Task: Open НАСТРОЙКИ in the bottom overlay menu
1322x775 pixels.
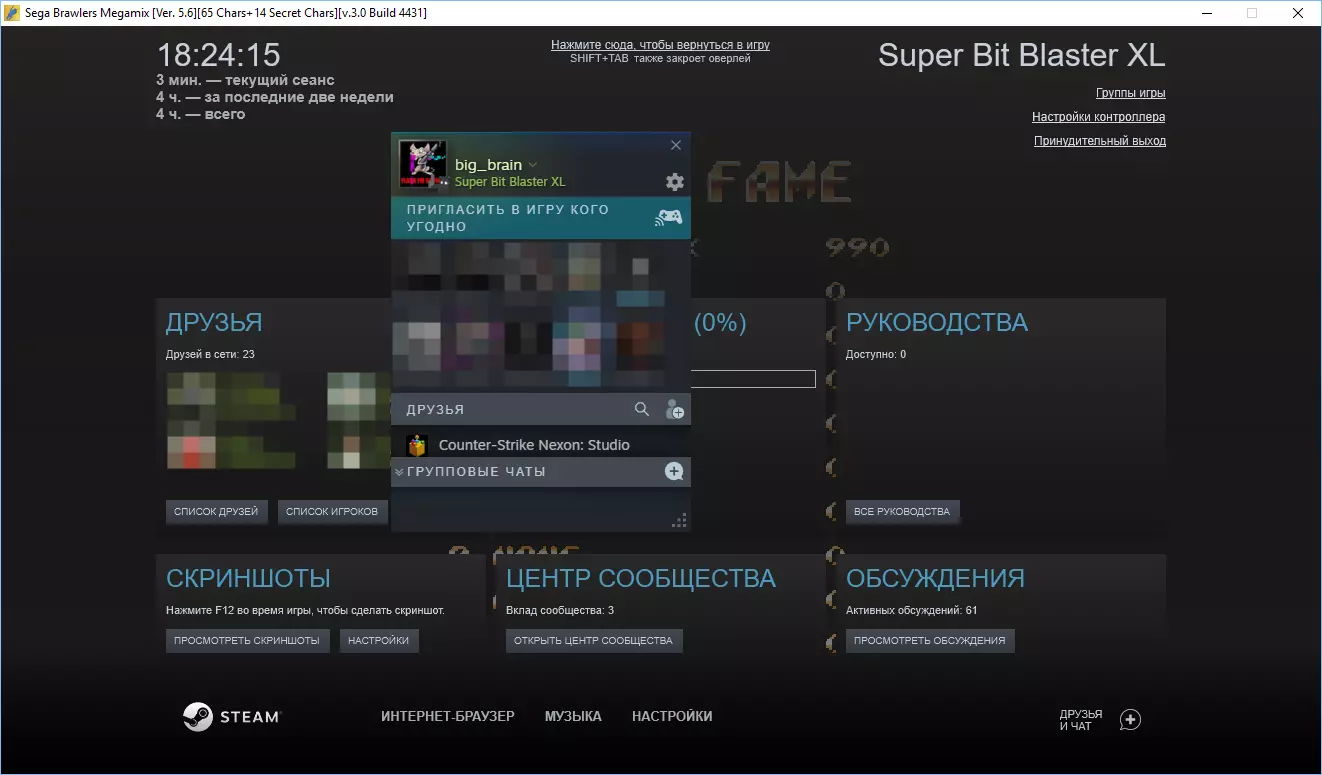Action: (672, 717)
